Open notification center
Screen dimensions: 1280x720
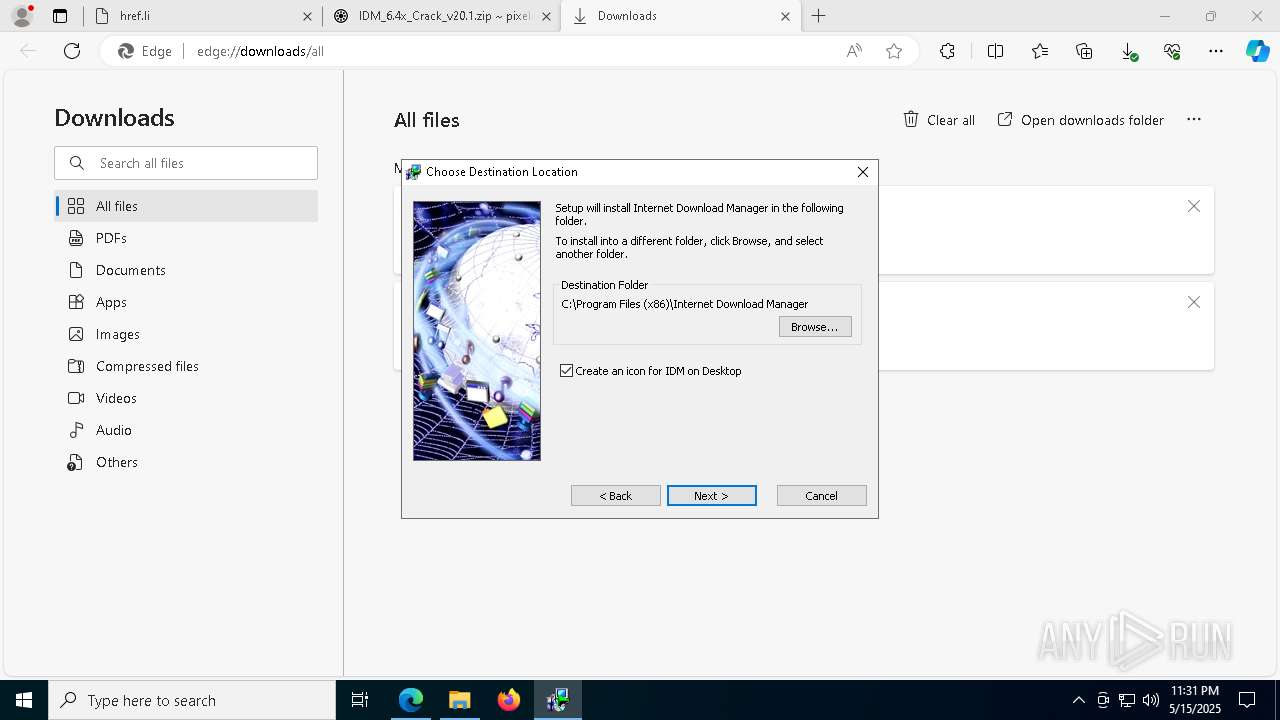pyautogui.click(x=1247, y=700)
